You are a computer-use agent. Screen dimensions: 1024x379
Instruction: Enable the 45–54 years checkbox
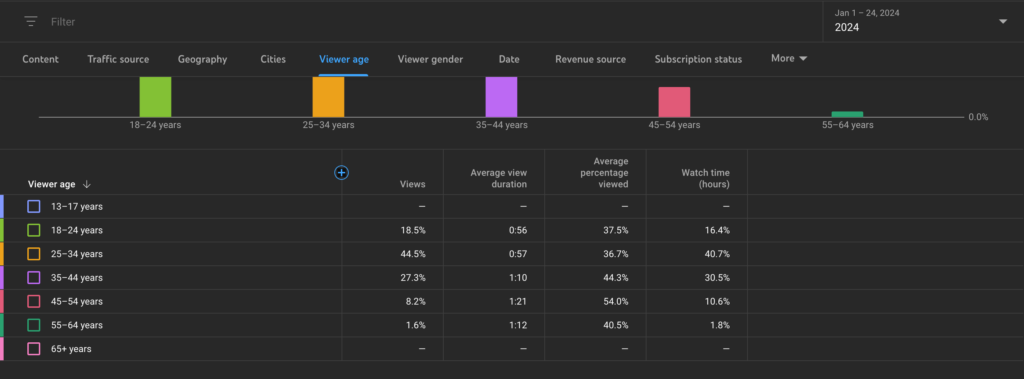coord(34,301)
